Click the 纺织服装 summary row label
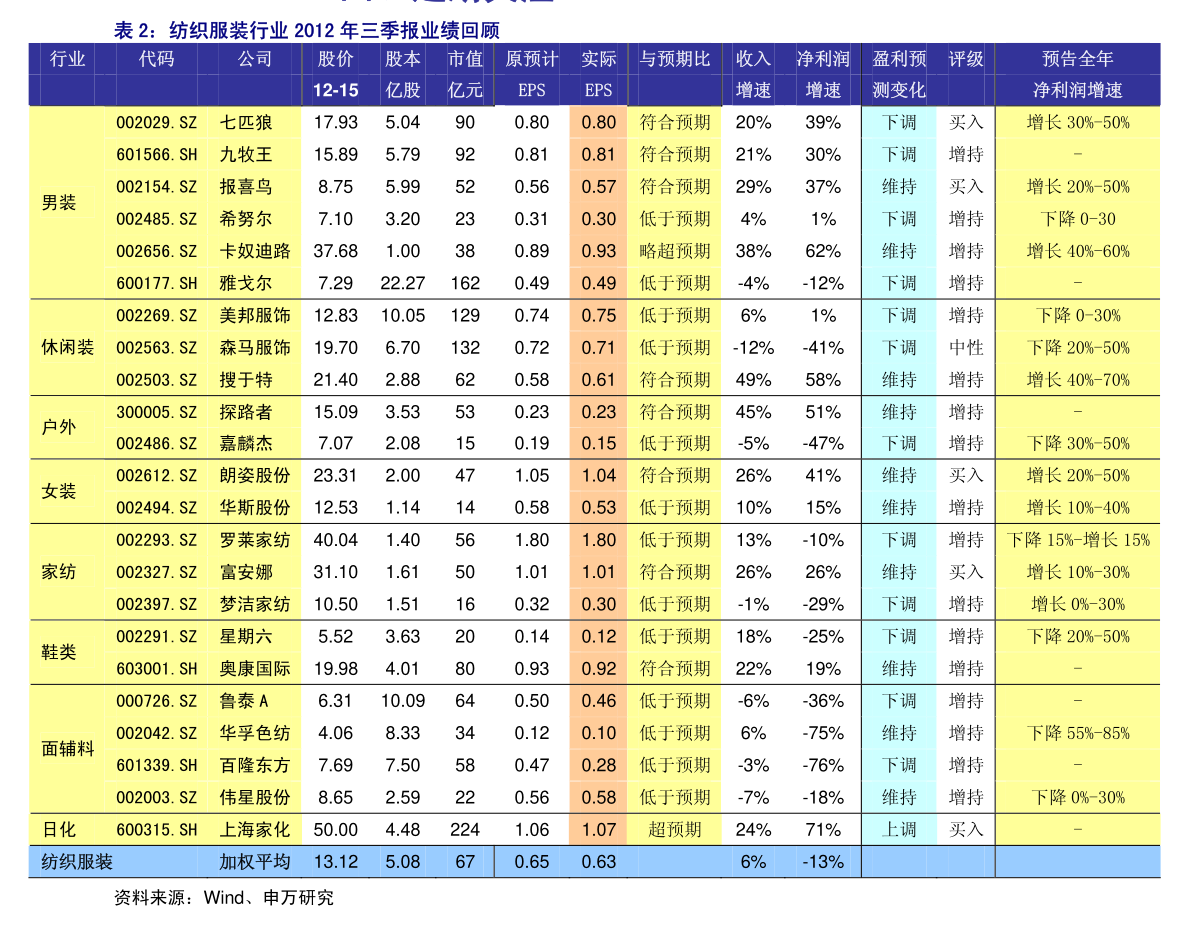 (x=76, y=862)
